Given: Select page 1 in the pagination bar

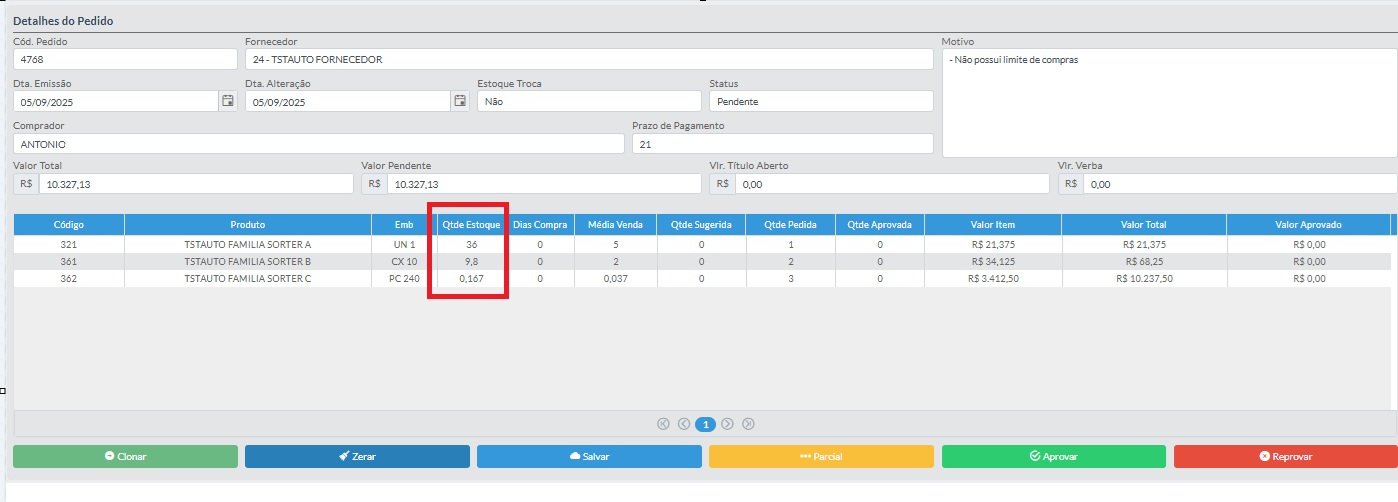Looking at the screenshot, I should pyautogui.click(x=706, y=424).
